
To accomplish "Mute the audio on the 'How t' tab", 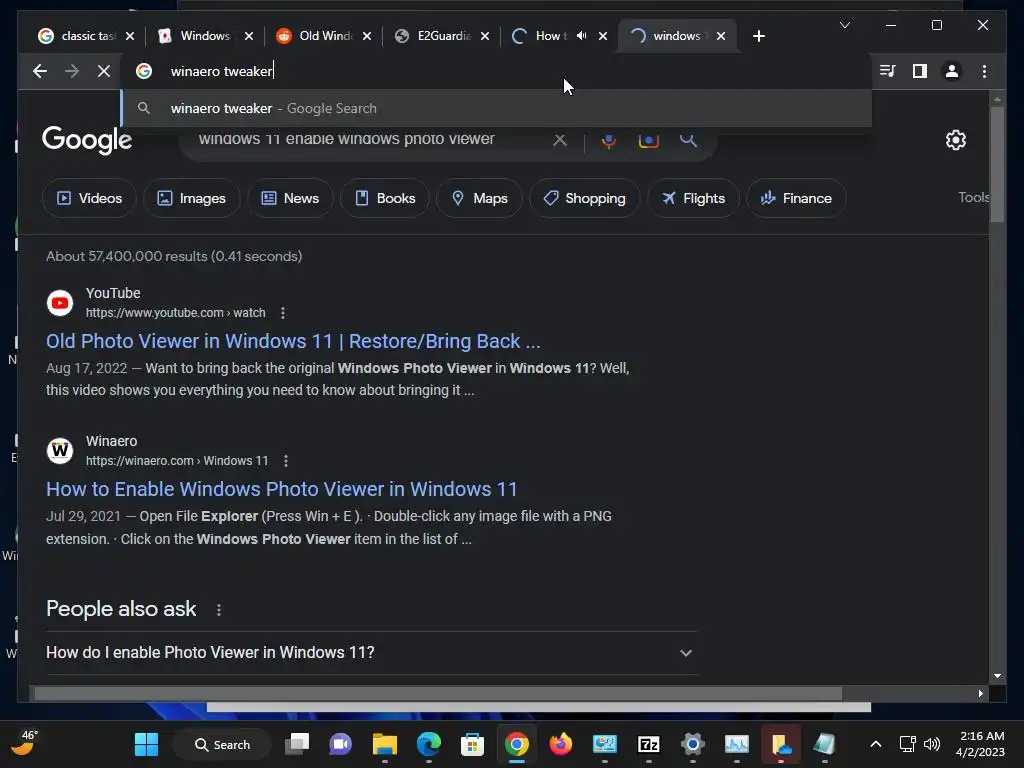I will (581, 36).
